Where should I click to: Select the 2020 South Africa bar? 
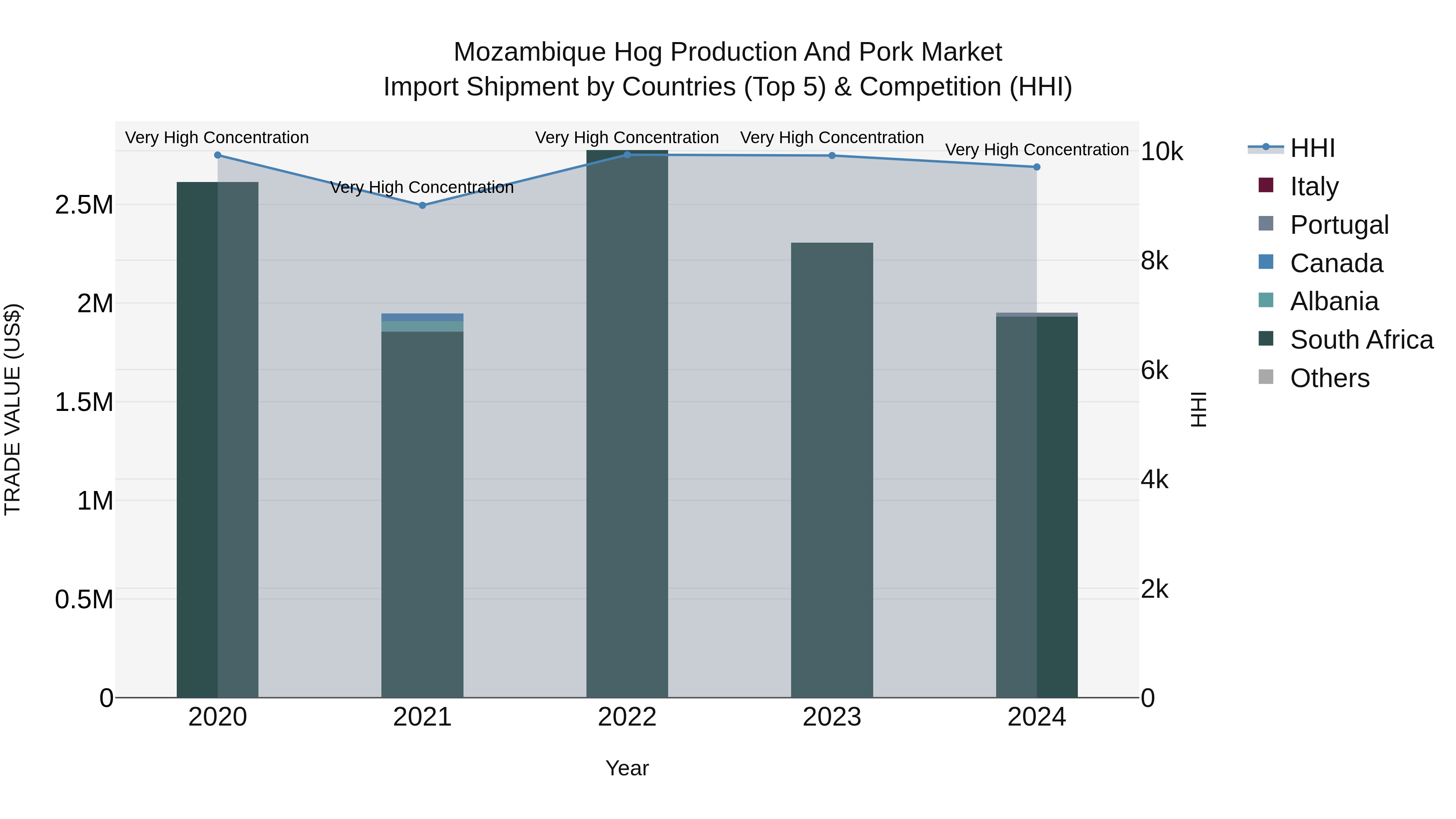point(218,440)
